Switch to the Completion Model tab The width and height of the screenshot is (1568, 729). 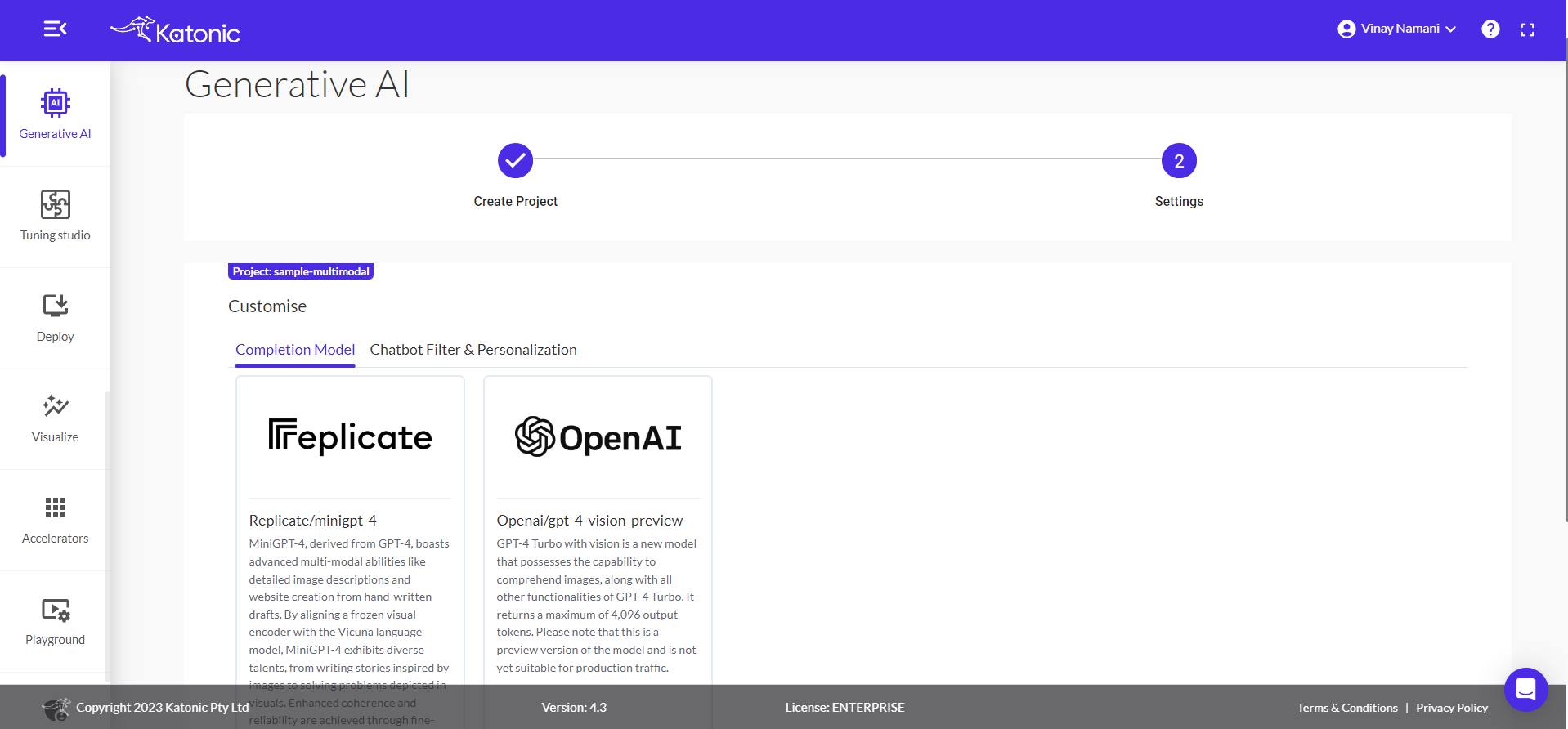coord(295,350)
